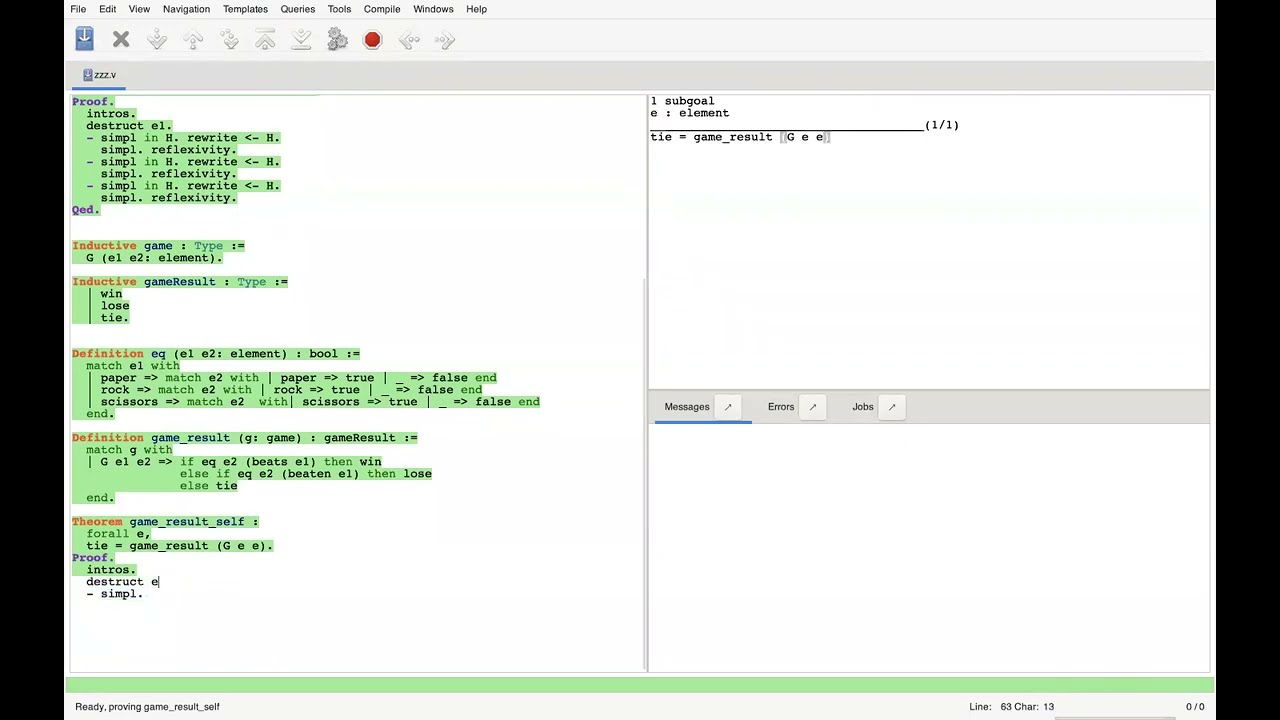Click the '| lose' constructor line
Image resolution: width=1280 pixels, height=720 pixels.
pyautogui.click(x=108, y=306)
